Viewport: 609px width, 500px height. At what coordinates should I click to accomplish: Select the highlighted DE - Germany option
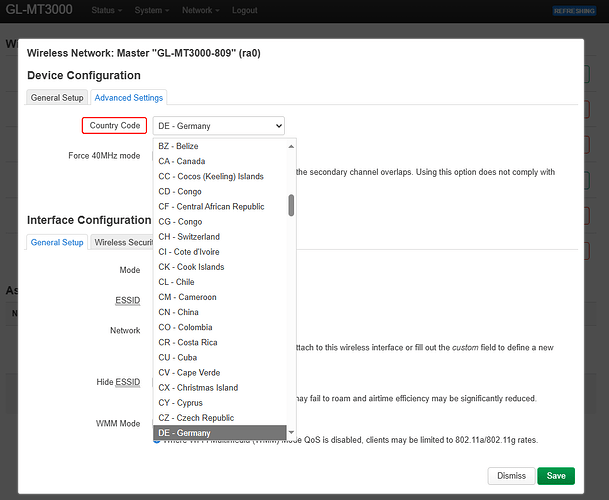[185, 432]
